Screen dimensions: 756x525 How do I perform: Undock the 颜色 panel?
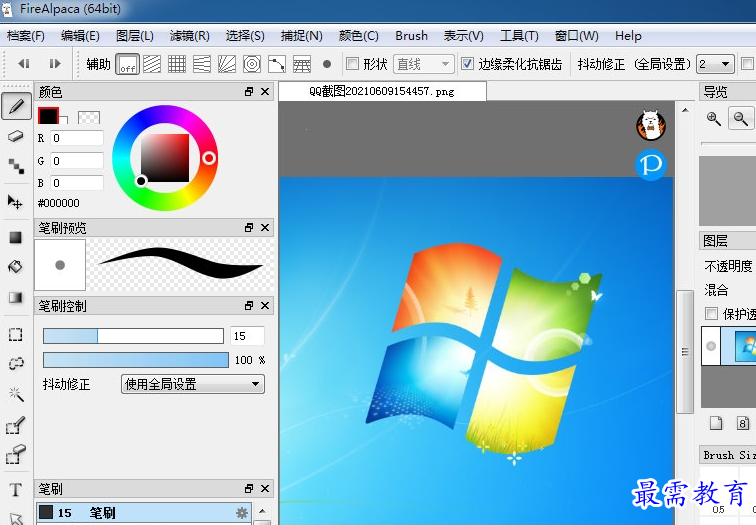tap(249, 92)
